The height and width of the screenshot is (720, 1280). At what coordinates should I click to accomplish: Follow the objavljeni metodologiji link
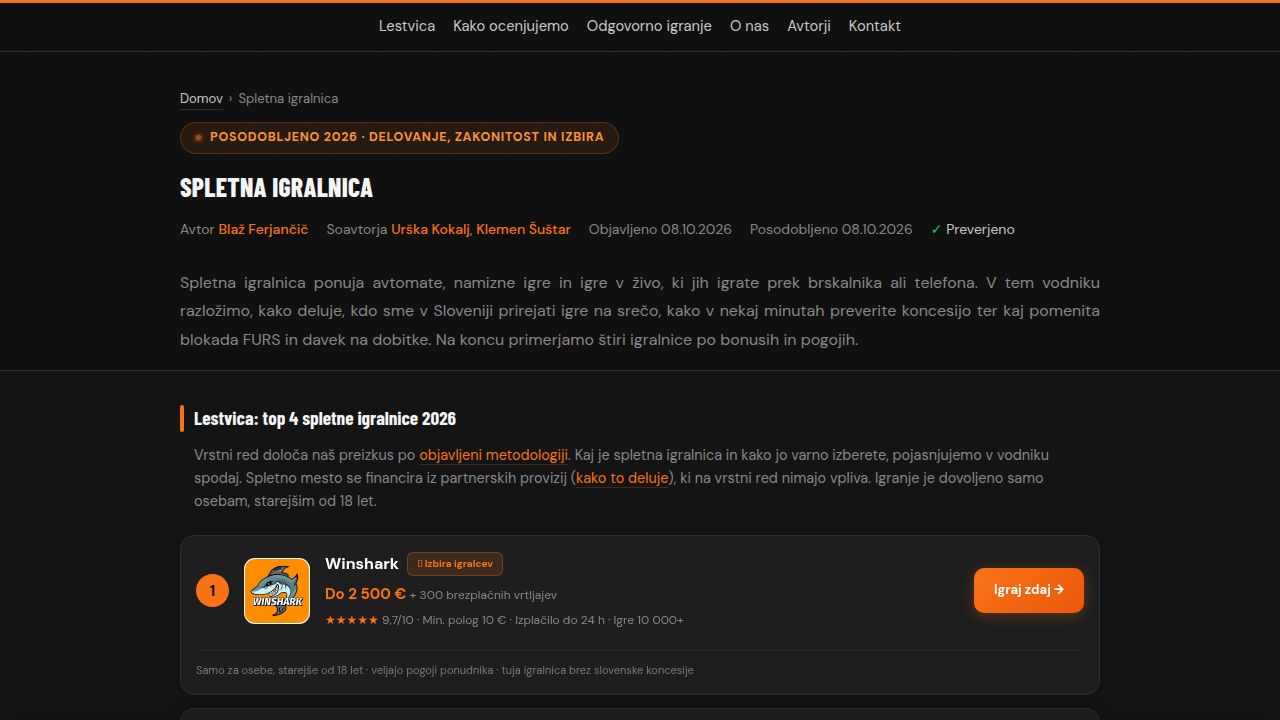[x=494, y=455]
